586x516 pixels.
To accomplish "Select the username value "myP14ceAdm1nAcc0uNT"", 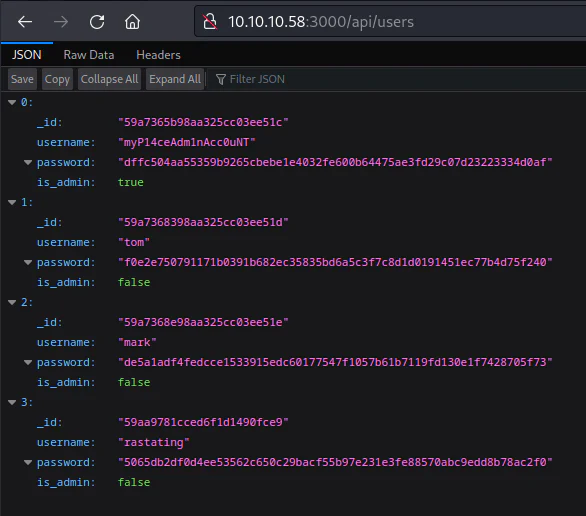I will coord(186,142).
